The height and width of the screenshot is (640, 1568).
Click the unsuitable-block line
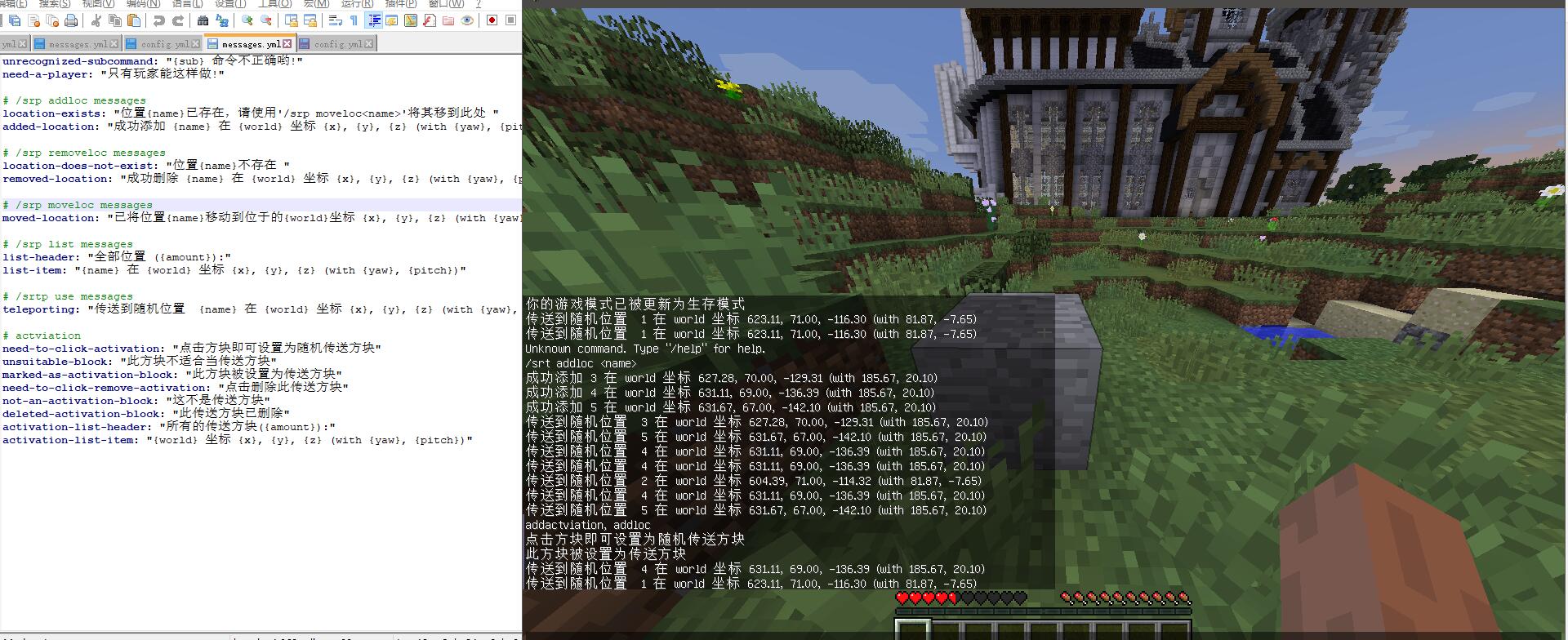[x=140, y=362]
